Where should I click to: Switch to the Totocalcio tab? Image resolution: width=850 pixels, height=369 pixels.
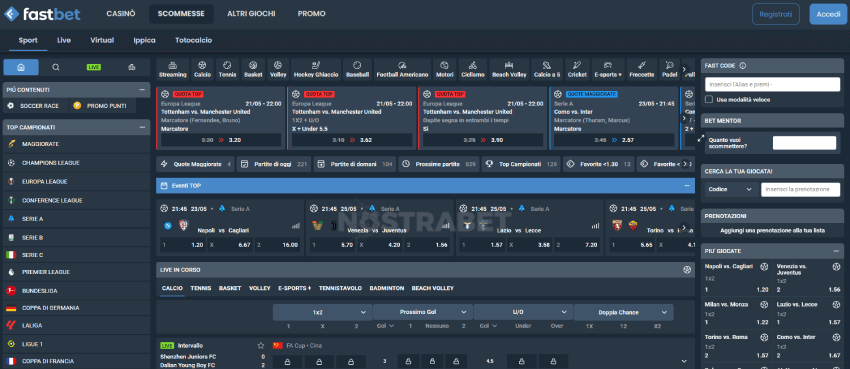click(x=194, y=40)
